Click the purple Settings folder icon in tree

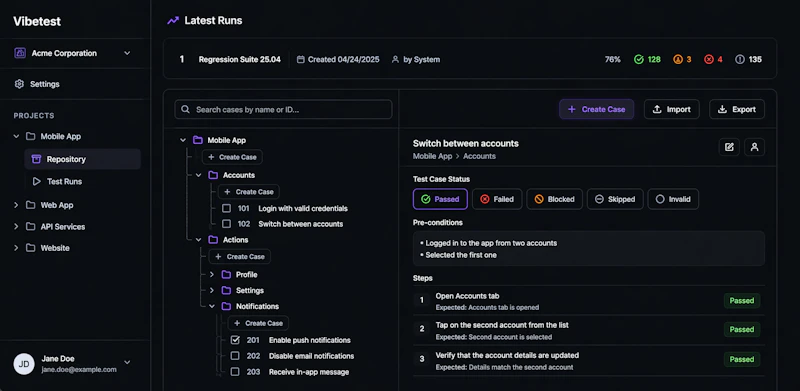[226, 290]
